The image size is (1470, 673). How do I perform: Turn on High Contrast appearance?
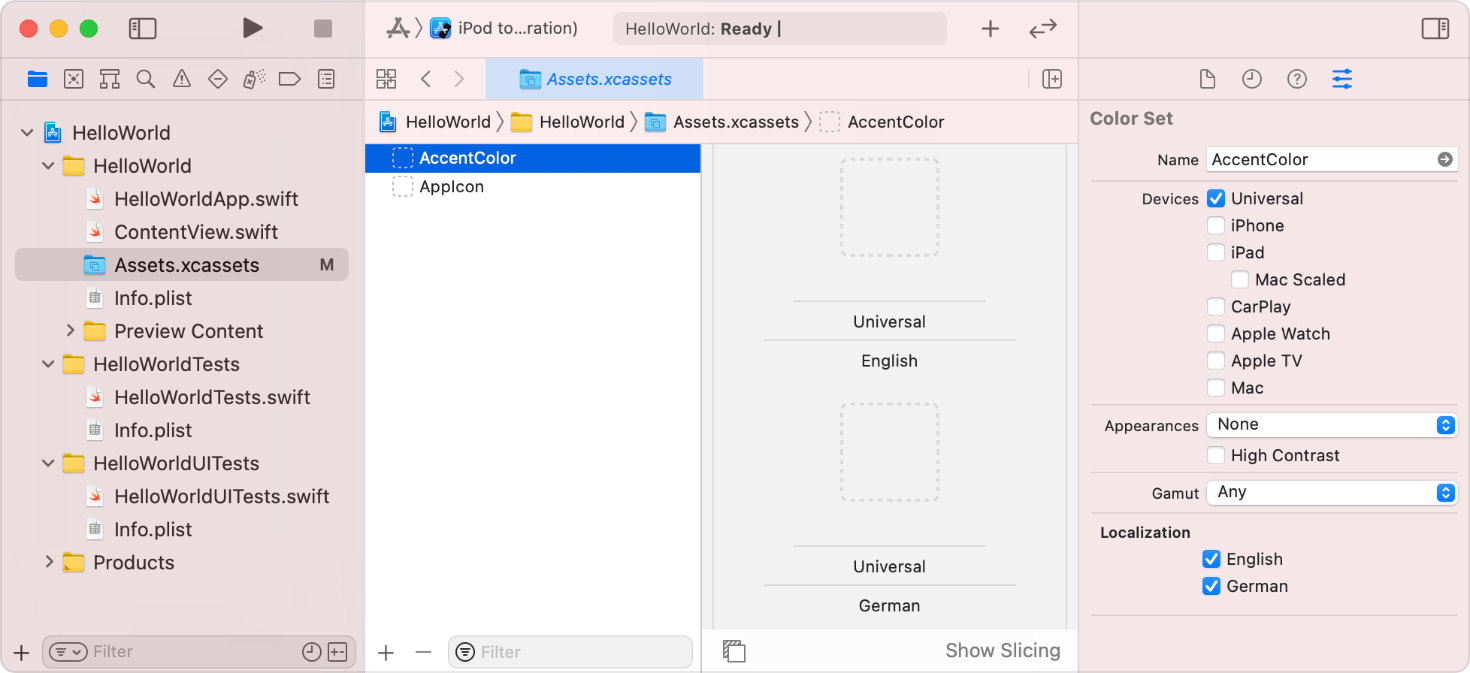point(1216,455)
